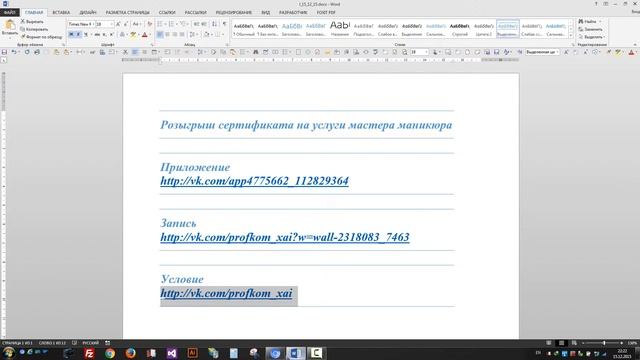
Task: Click the Undo icon in quick toolbar
Action: (14, 52)
